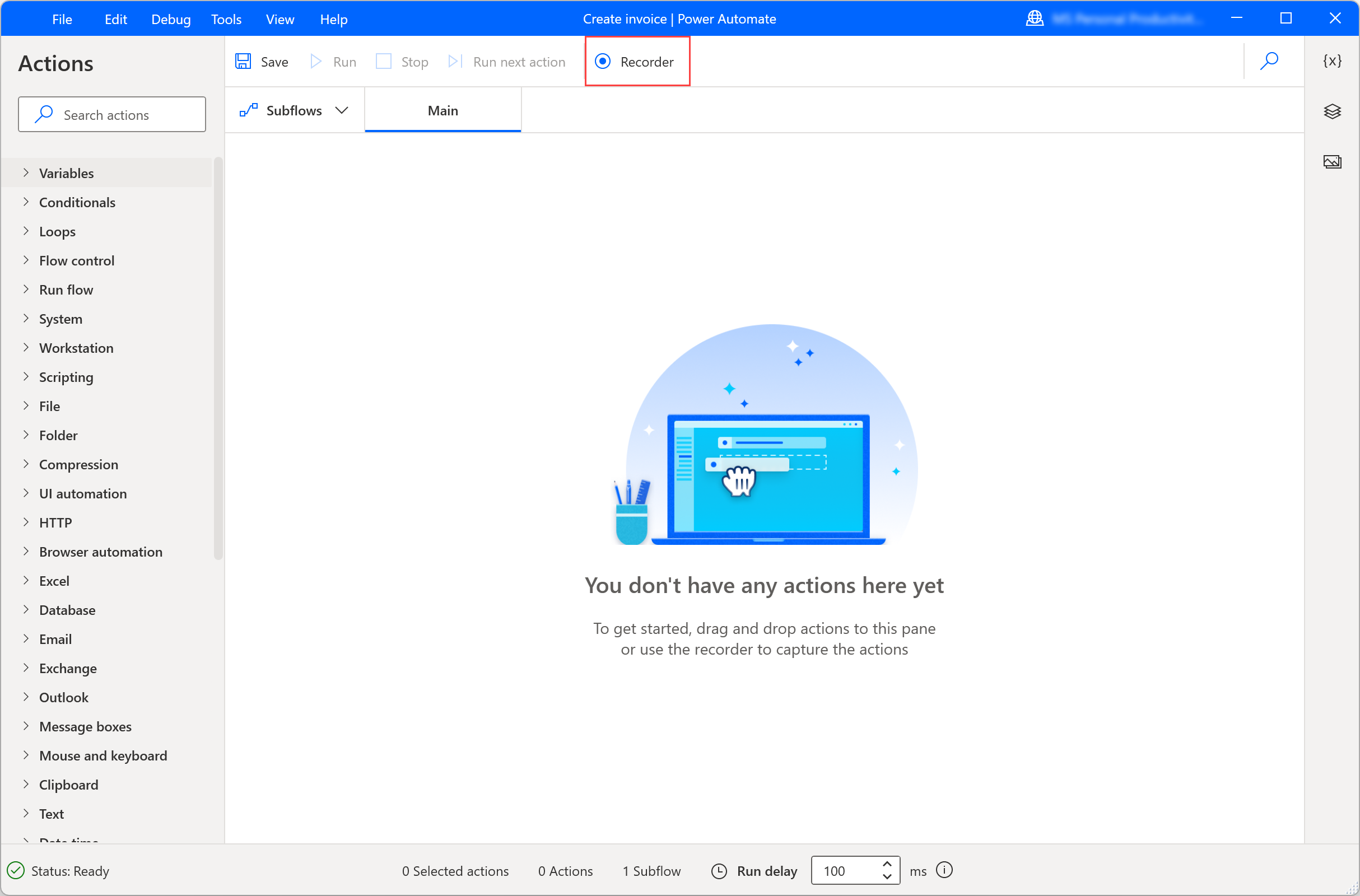
Task: Select the Main tab in the flow editor
Action: [x=443, y=110]
